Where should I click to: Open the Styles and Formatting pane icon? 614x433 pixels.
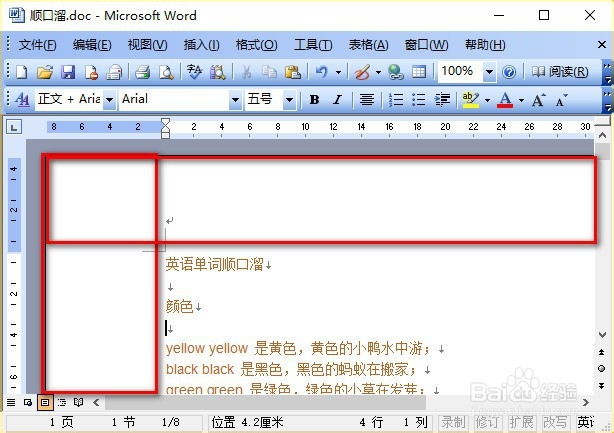[x=22, y=99]
